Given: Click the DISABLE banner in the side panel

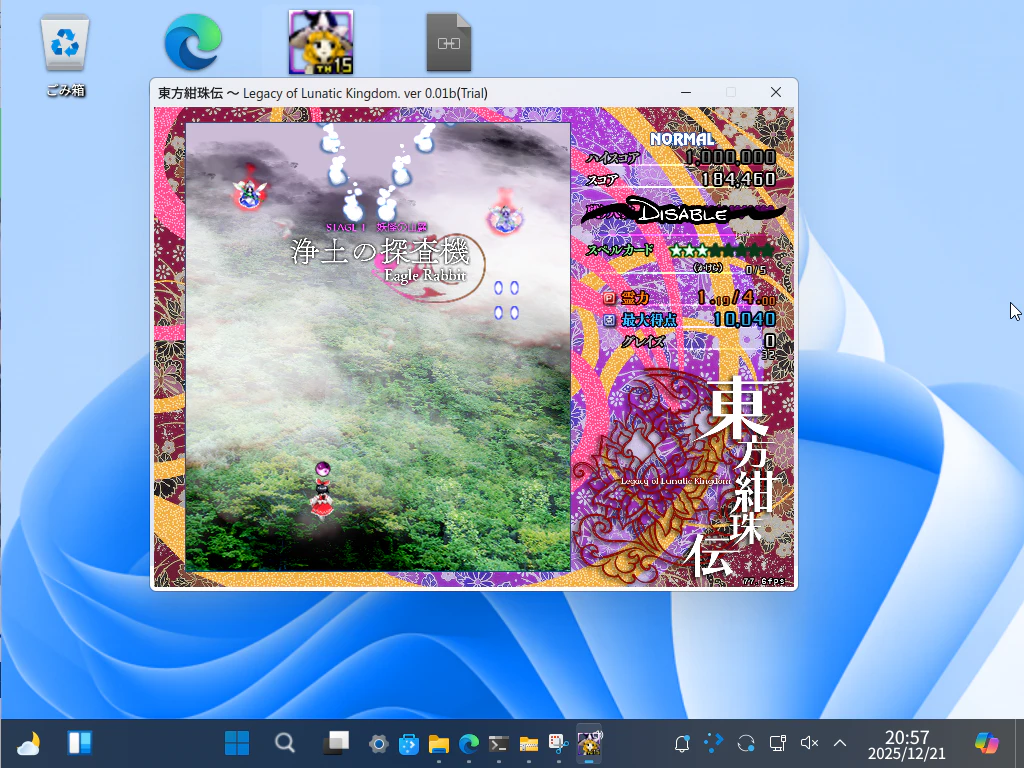Looking at the screenshot, I should point(682,212).
